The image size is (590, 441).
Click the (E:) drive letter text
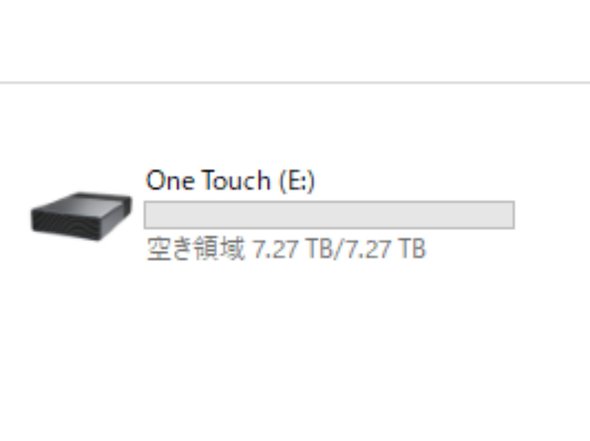coord(297,181)
